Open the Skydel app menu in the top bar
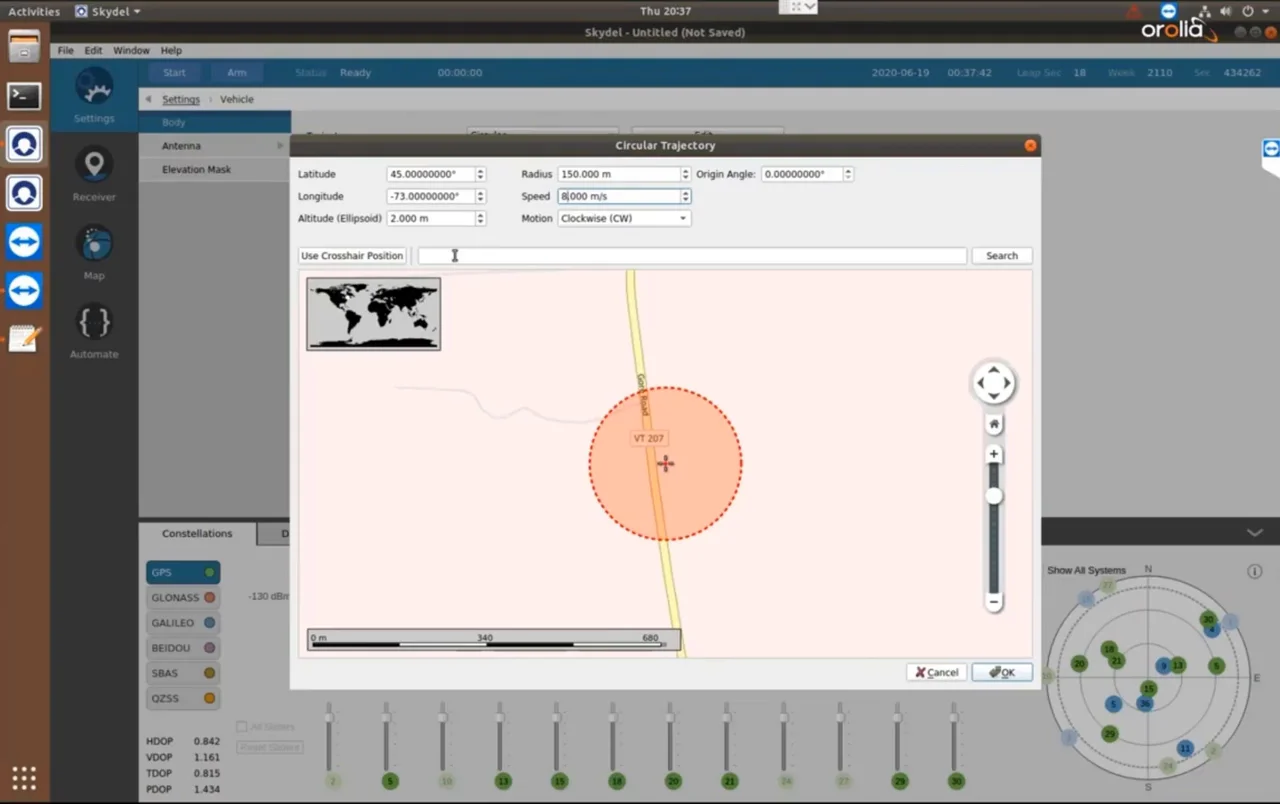1280x804 pixels. (x=108, y=11)
